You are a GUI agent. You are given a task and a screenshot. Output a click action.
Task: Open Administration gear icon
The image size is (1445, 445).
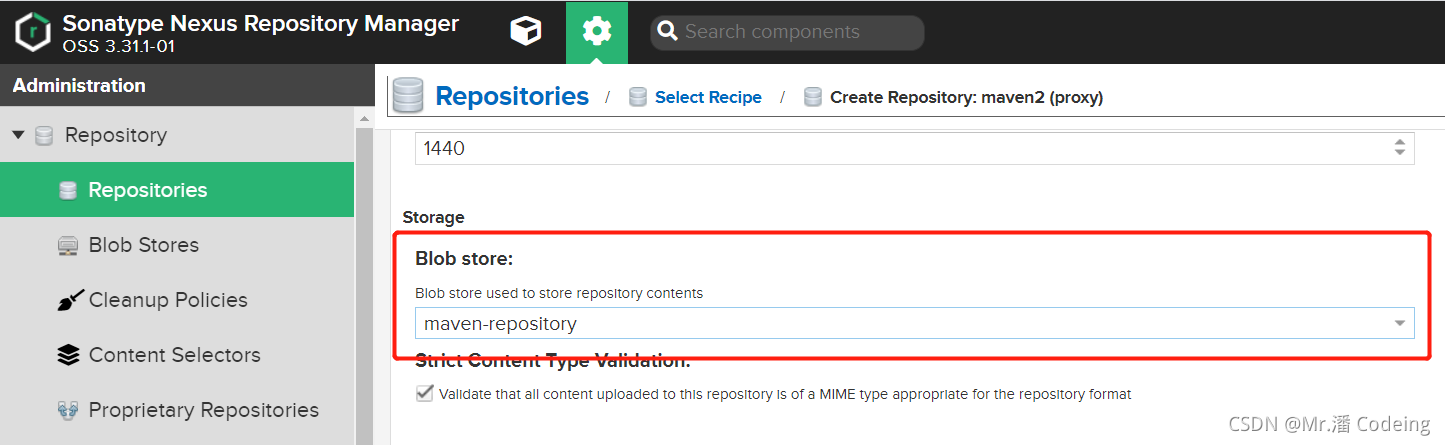pos(597,32)
